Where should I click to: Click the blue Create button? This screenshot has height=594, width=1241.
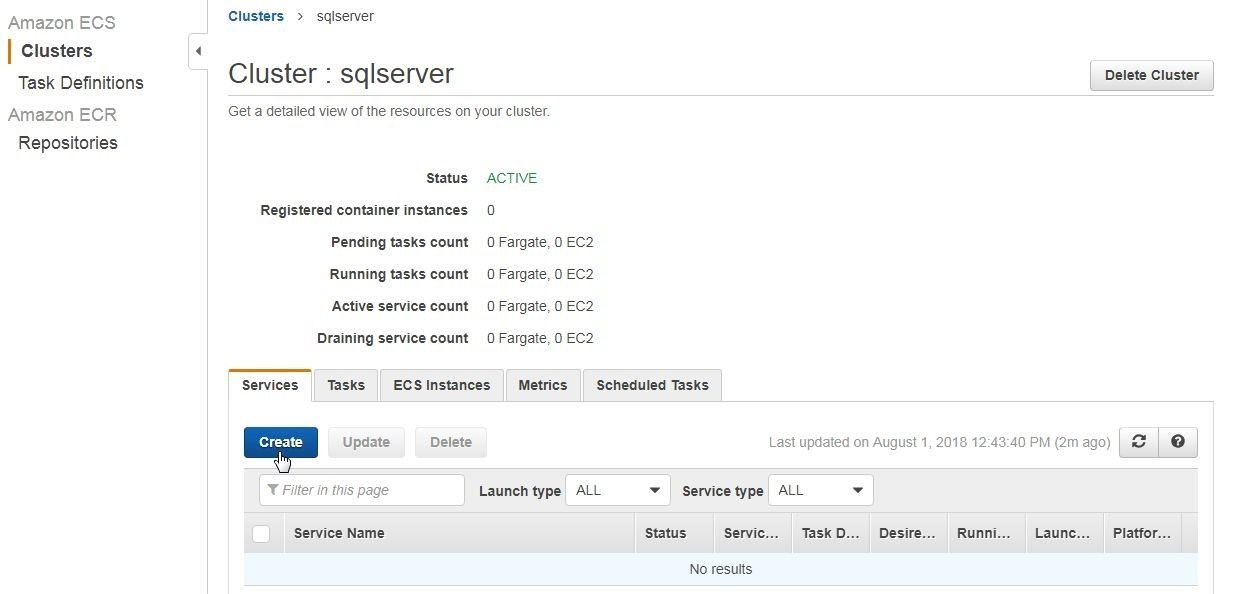point(281,442)
